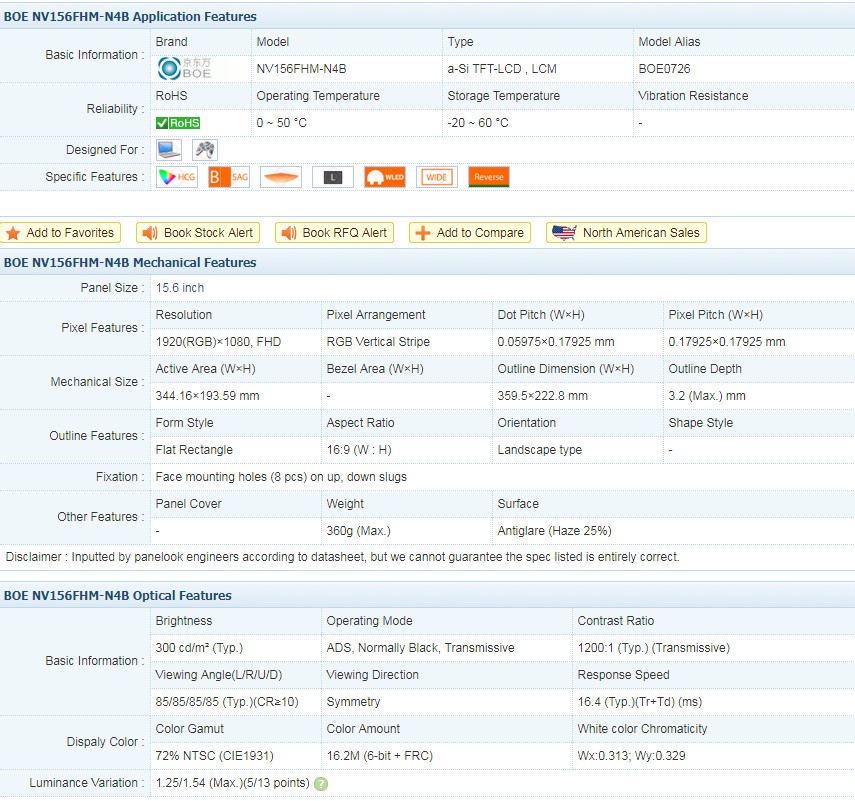Open North American Sales

click(x=626, y=233)
